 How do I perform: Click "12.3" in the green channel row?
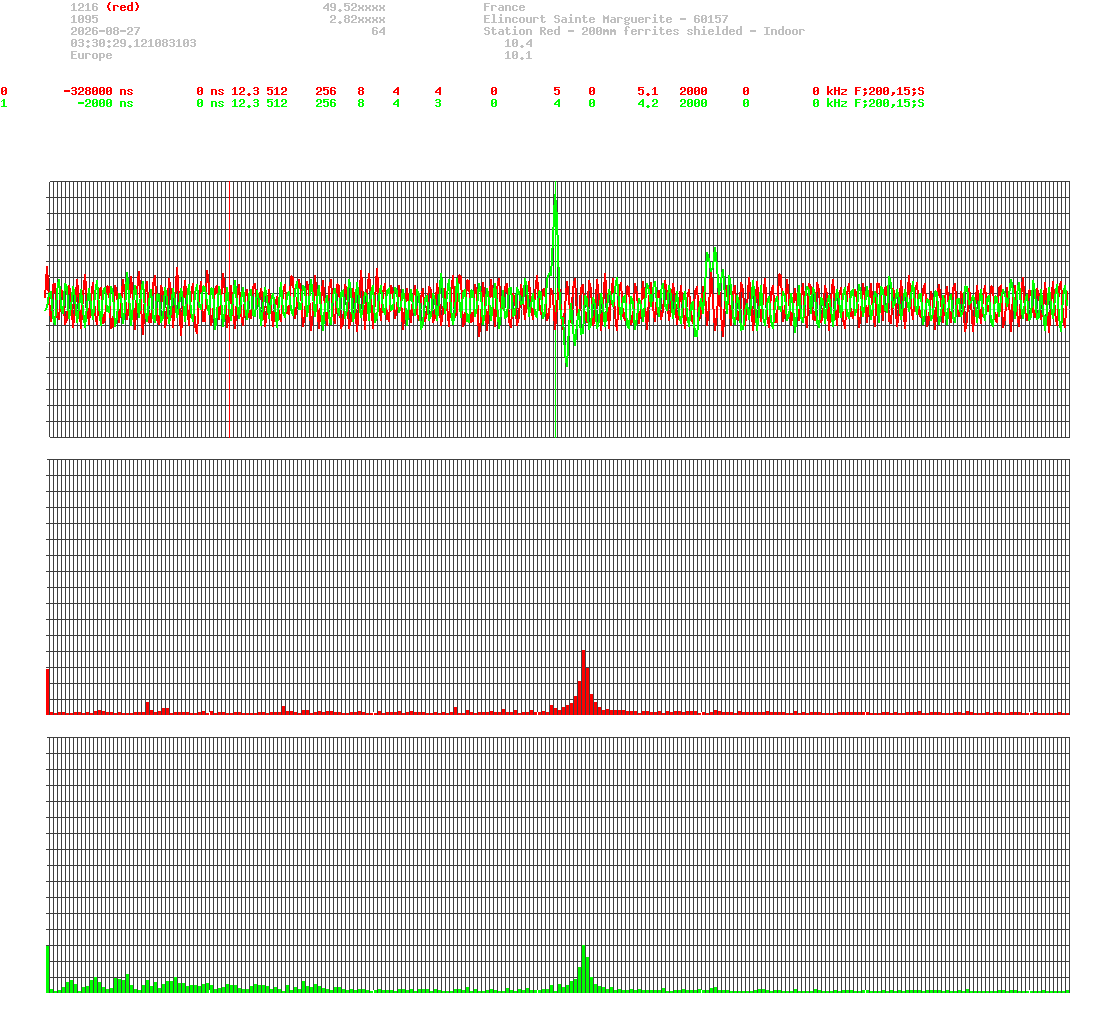point(245,103)
